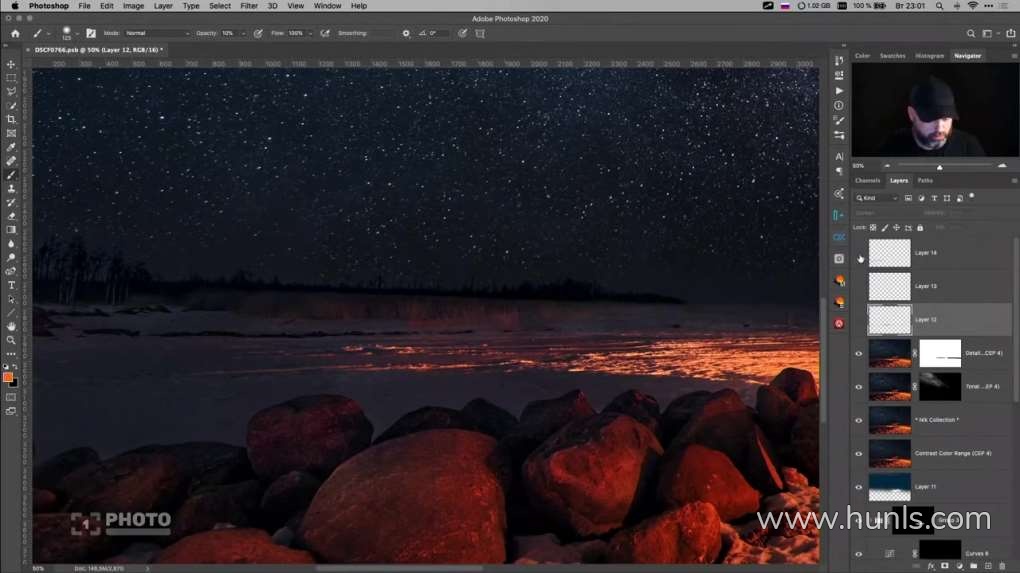This screenshot has width=1020, height=573.
Task: Open the brush Mode dropdown
Action: pyautogui.click(x=157, y=33)
